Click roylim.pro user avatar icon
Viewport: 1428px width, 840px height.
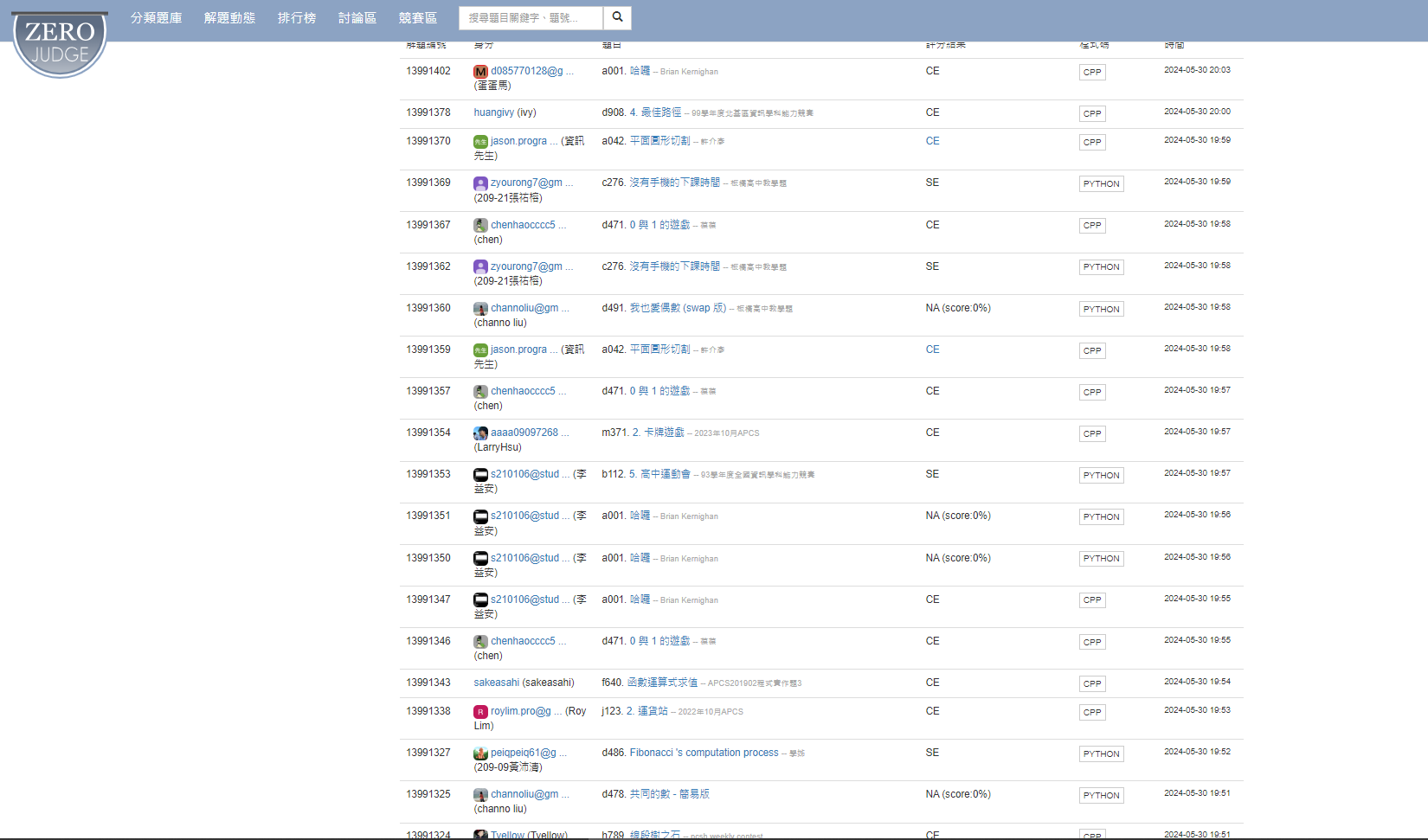(480, 712)
